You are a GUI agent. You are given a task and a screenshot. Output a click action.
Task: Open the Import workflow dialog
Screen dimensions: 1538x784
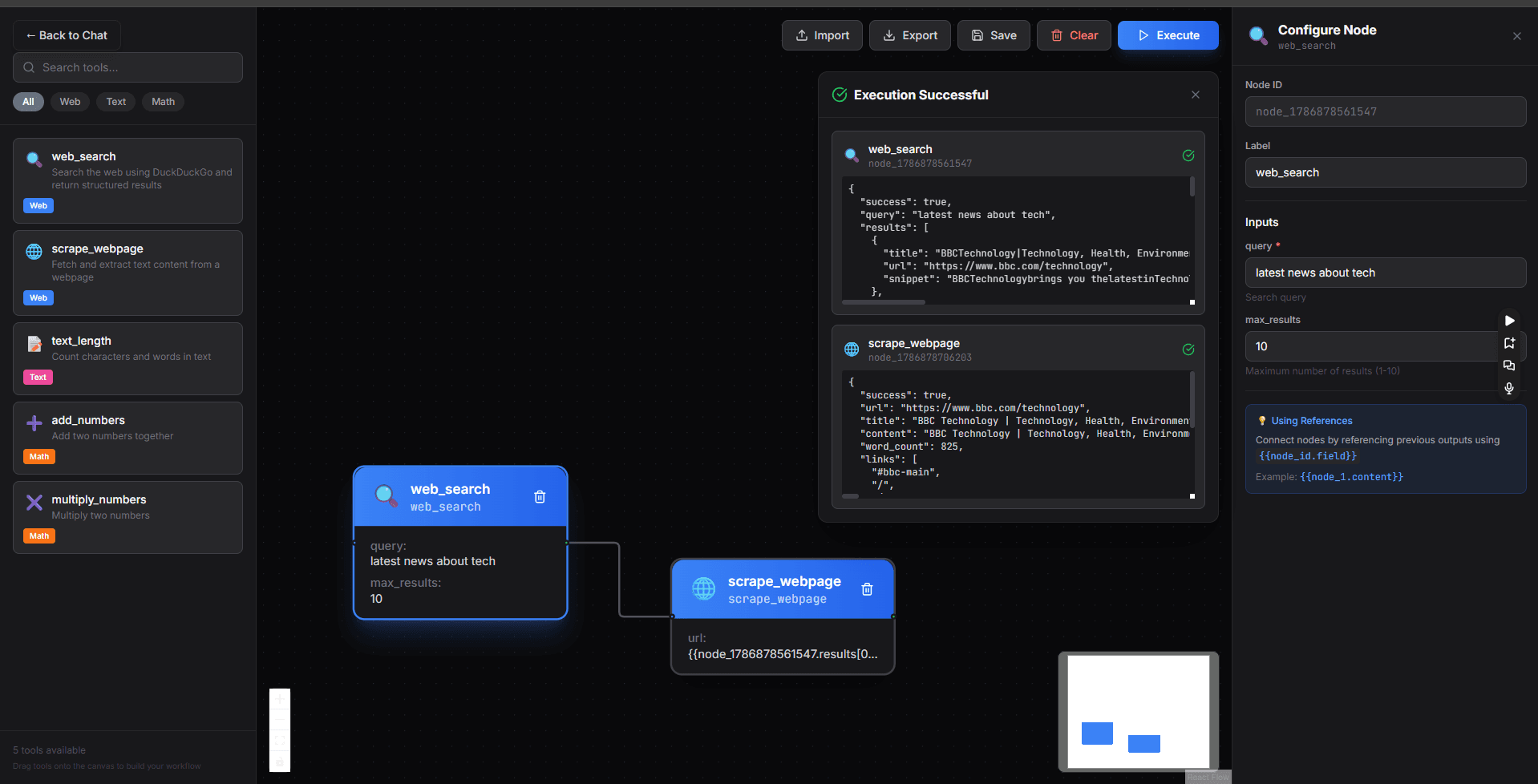[x=822, y=35]
